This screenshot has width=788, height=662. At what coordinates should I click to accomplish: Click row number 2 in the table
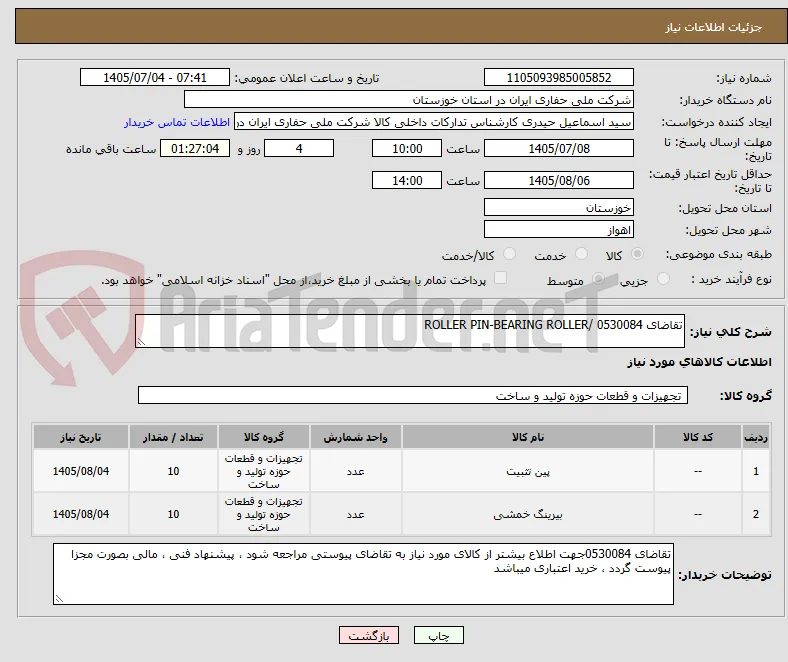(x=756, y=514)
